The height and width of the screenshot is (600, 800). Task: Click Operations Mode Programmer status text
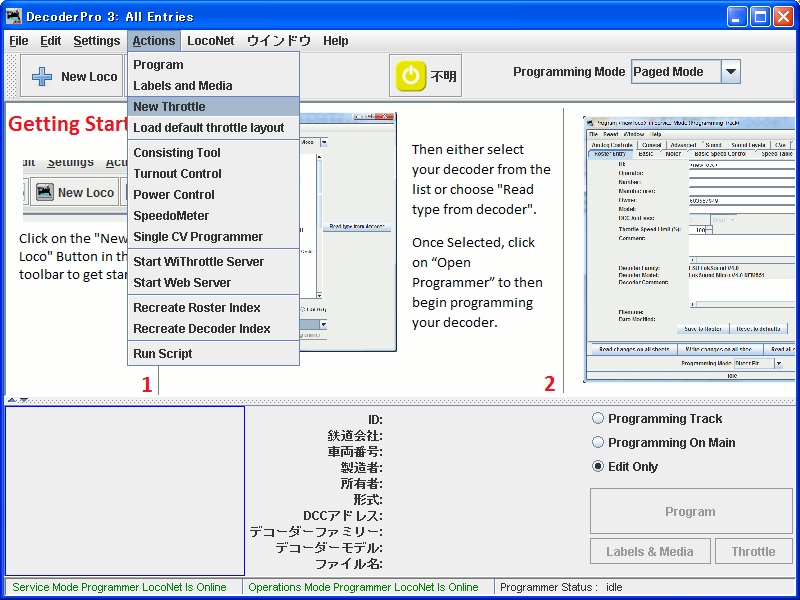tap(363, 587)
